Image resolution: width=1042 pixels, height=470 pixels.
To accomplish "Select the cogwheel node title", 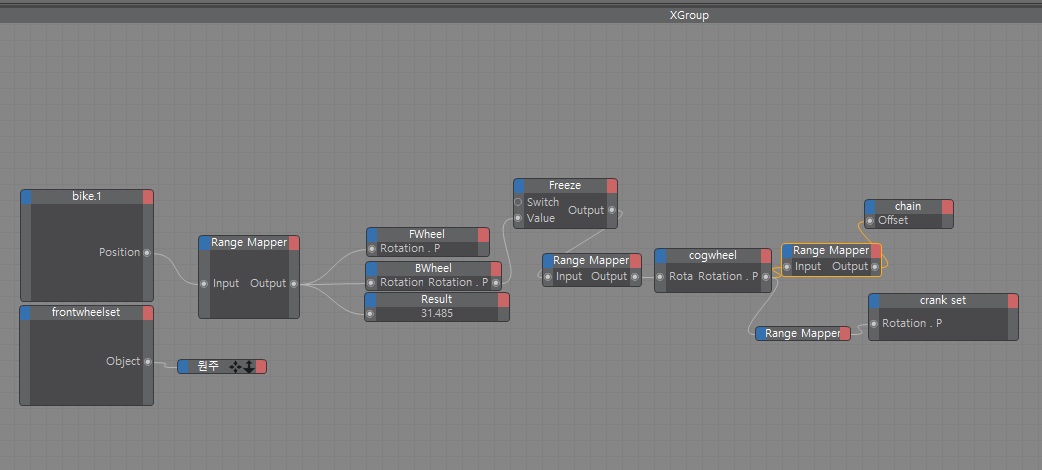I will click(713, 256).
